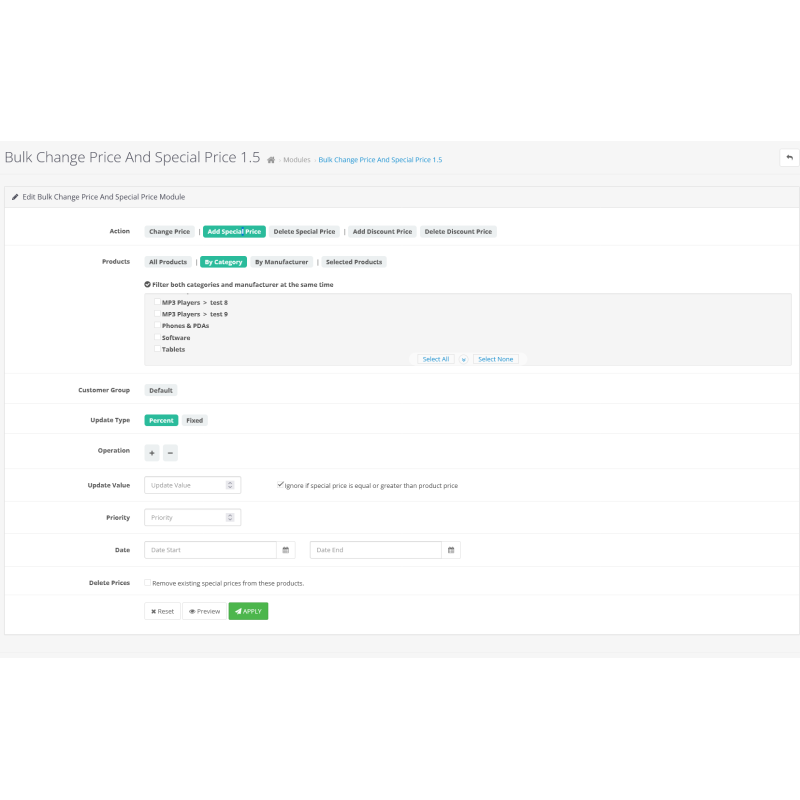
Task: Select the minus (−) operation icon
Action: point(170,453)
